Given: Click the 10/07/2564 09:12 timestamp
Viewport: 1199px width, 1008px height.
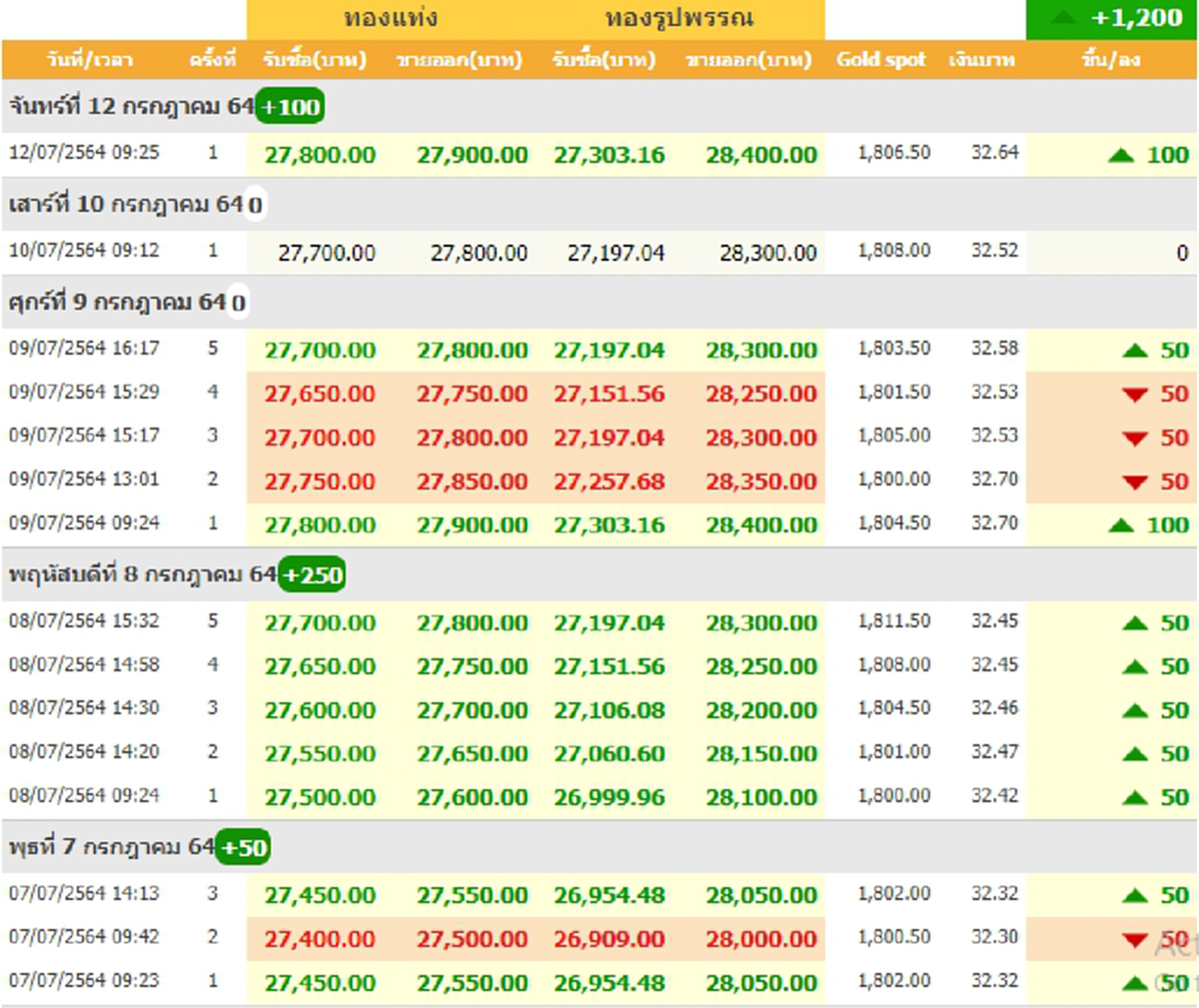Looking at the screenshot, I should (x=84, y=251).
